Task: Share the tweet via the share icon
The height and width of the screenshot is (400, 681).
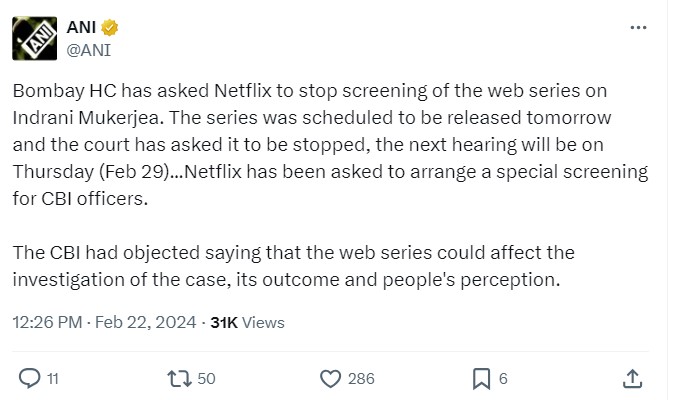Action: pyautogui.click(x=632, y=378)
